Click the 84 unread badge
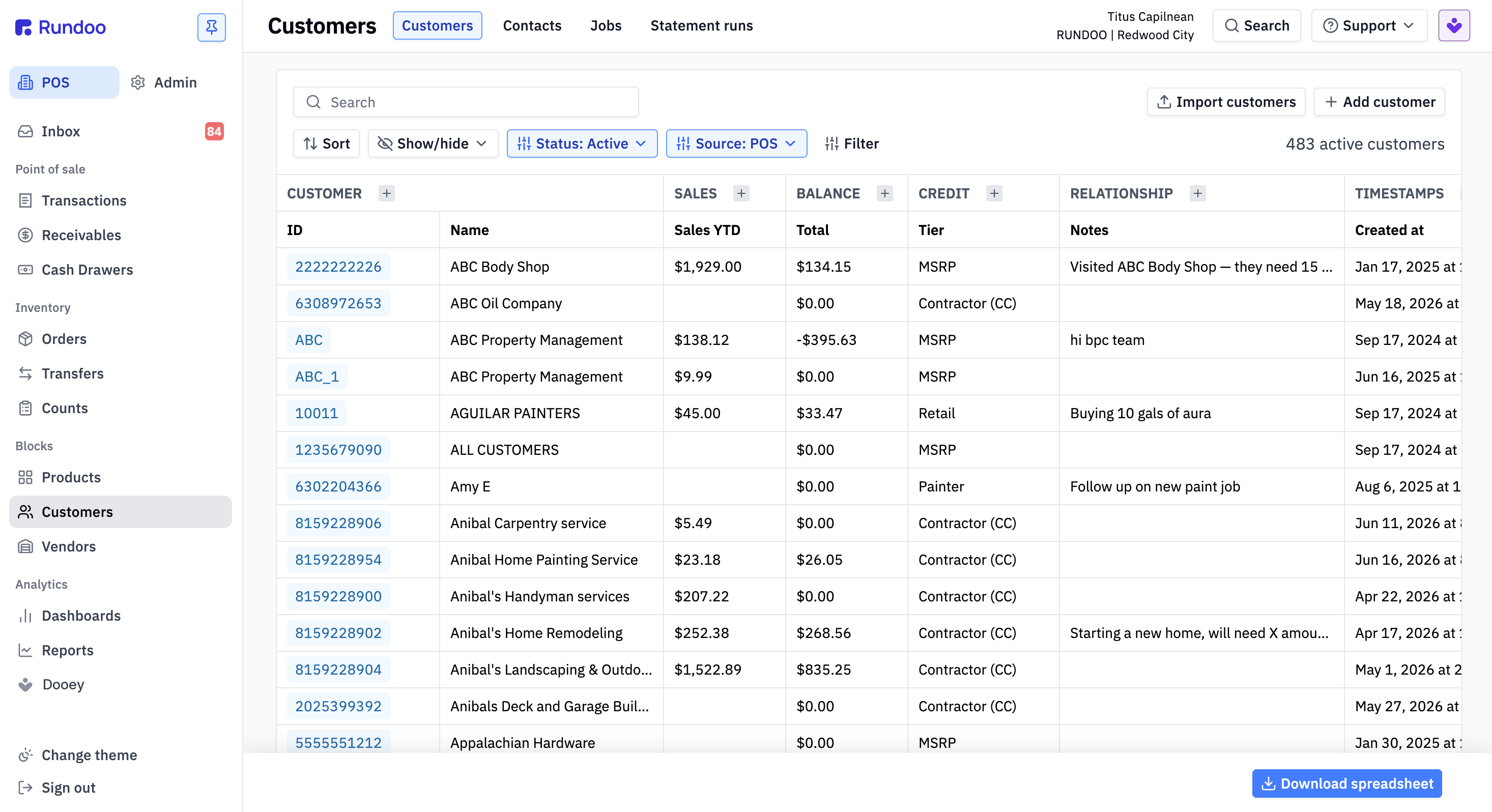 coord(214,131)
